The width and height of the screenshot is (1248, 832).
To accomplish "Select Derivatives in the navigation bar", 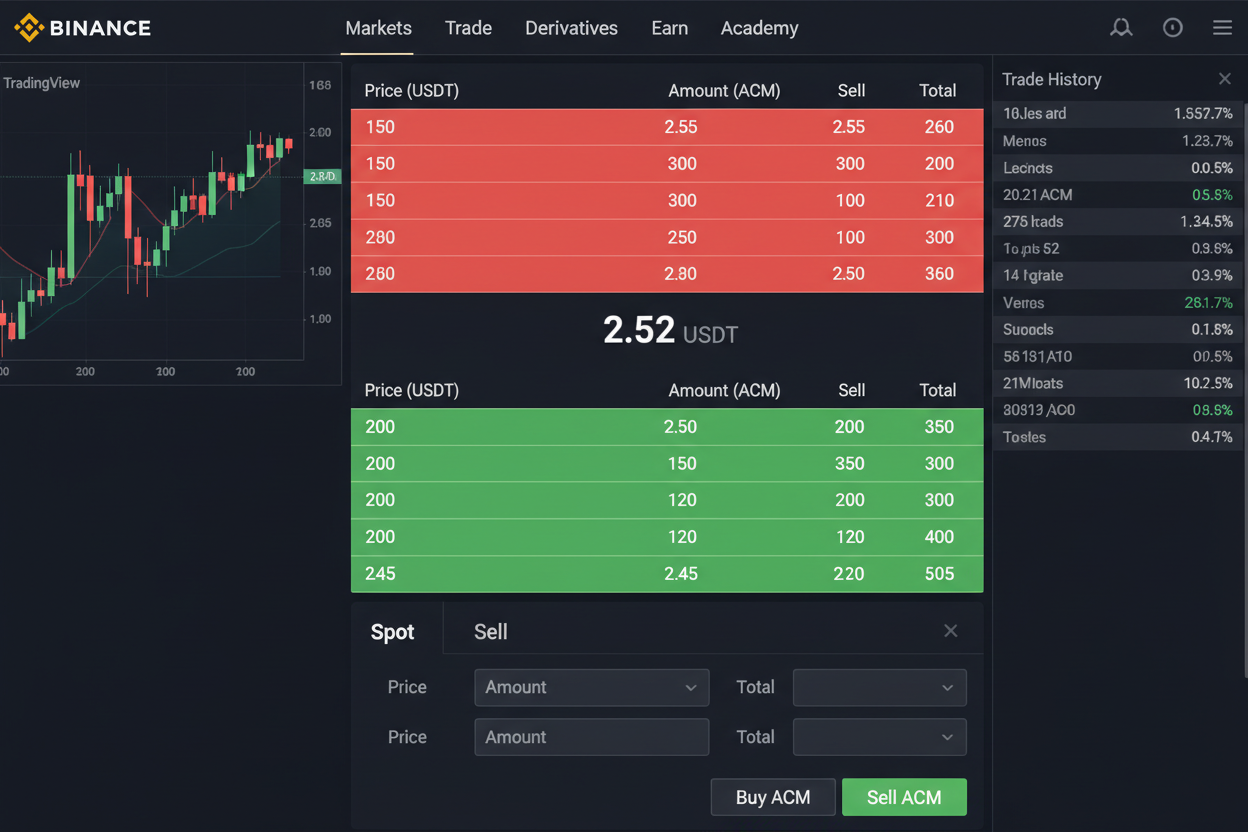I will pyautogui.click(x=571, y=28).
